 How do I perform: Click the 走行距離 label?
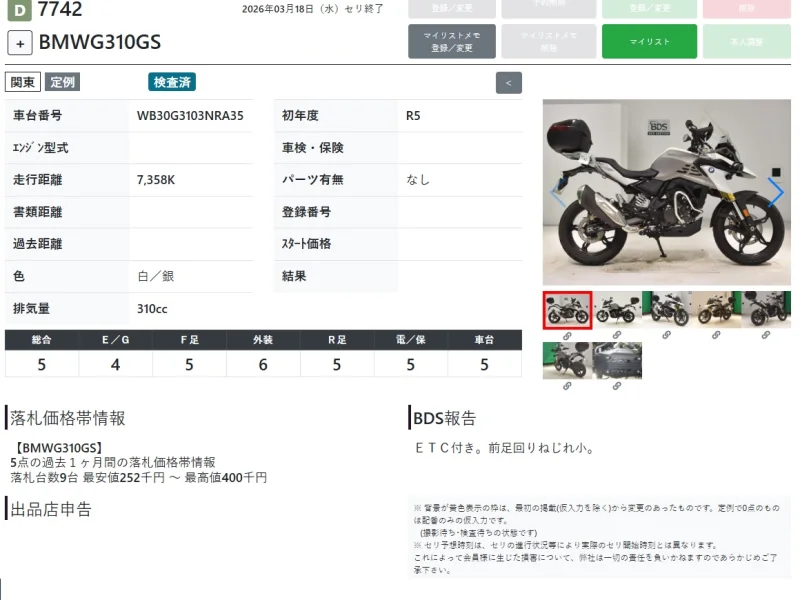pos(37,180)
